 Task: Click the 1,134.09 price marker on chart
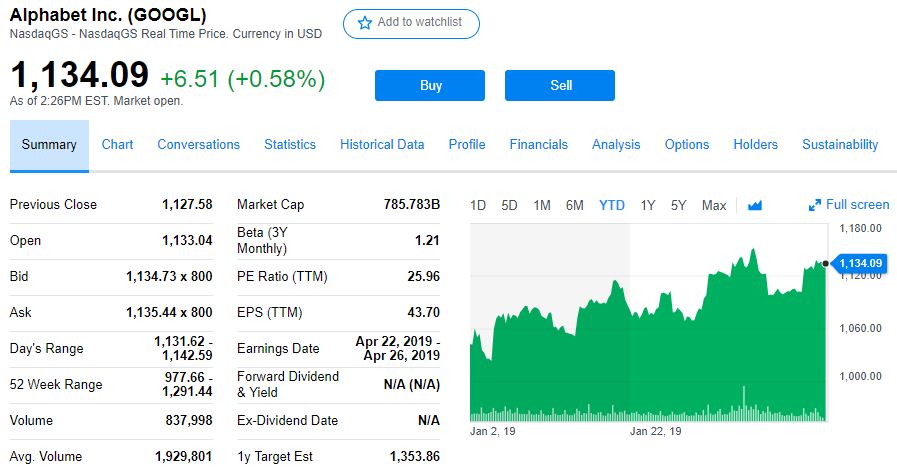pyautogui.click(x=860, y=263)
